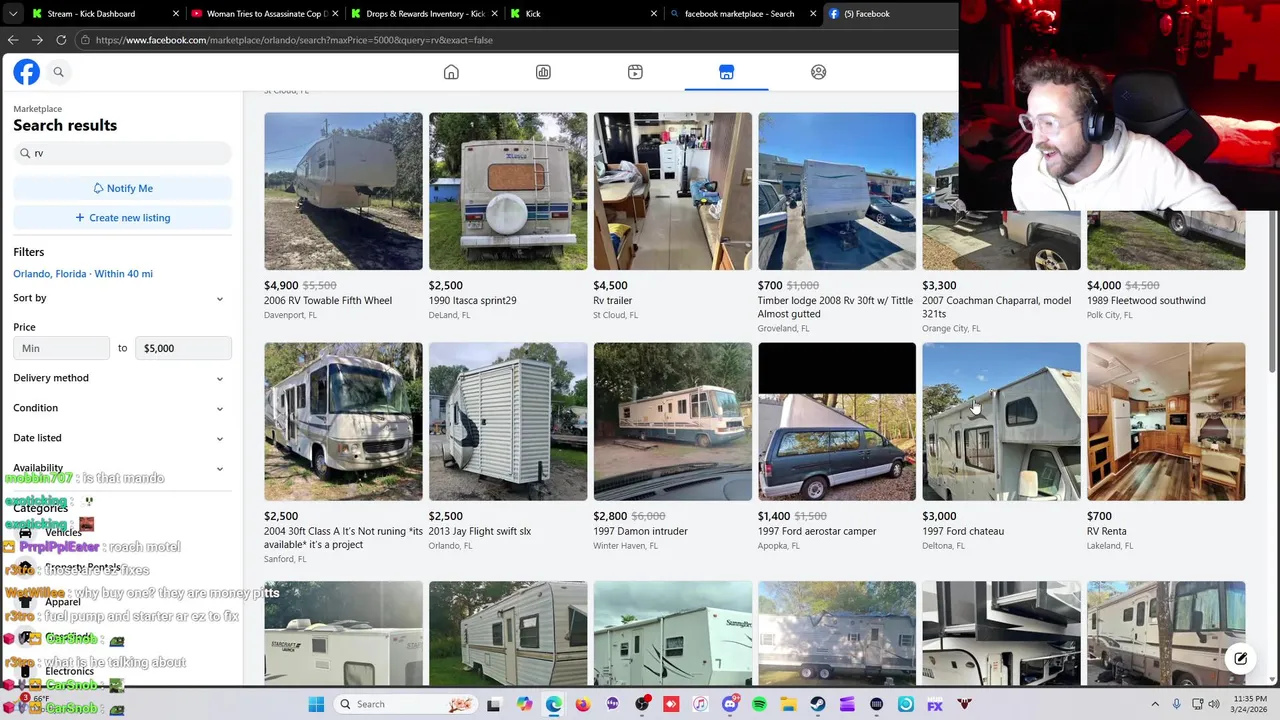Screen dimensions: 1280x720
Task: Go back with the browser back arrow
Action: pyautogui.click(x=13, y=40)
